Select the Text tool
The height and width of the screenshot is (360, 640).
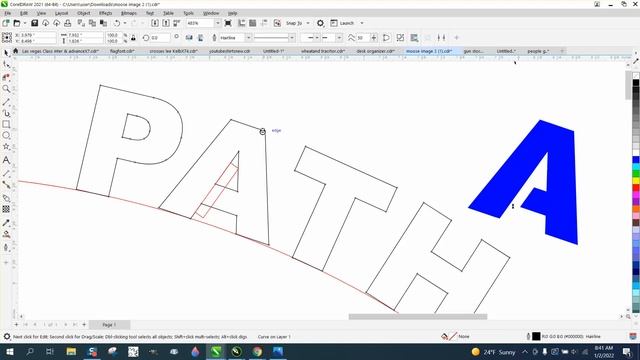pyautogui.click(x=6, y=160)
